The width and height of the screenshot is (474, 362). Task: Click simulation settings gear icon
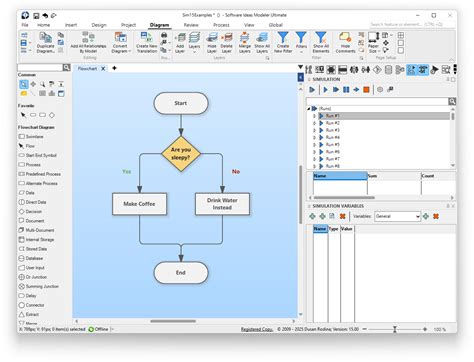point(380,89)
